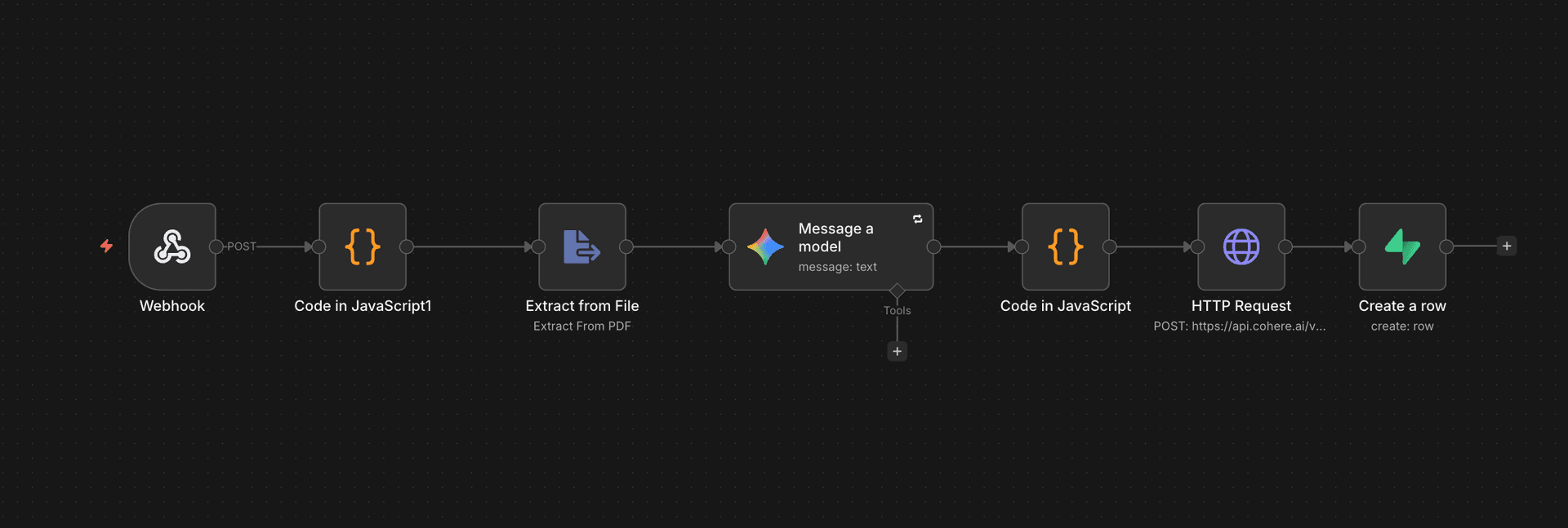The image size is (1568, 528).
Task: Click the loop icon on Message a model
Action: tap(917, 219)
